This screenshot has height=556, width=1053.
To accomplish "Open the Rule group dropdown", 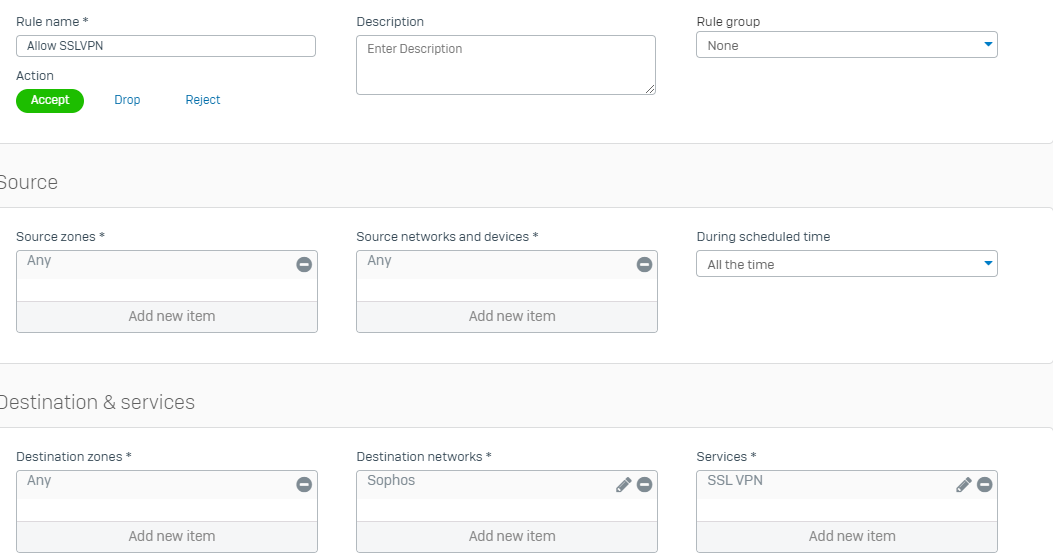I will [847, 45].
